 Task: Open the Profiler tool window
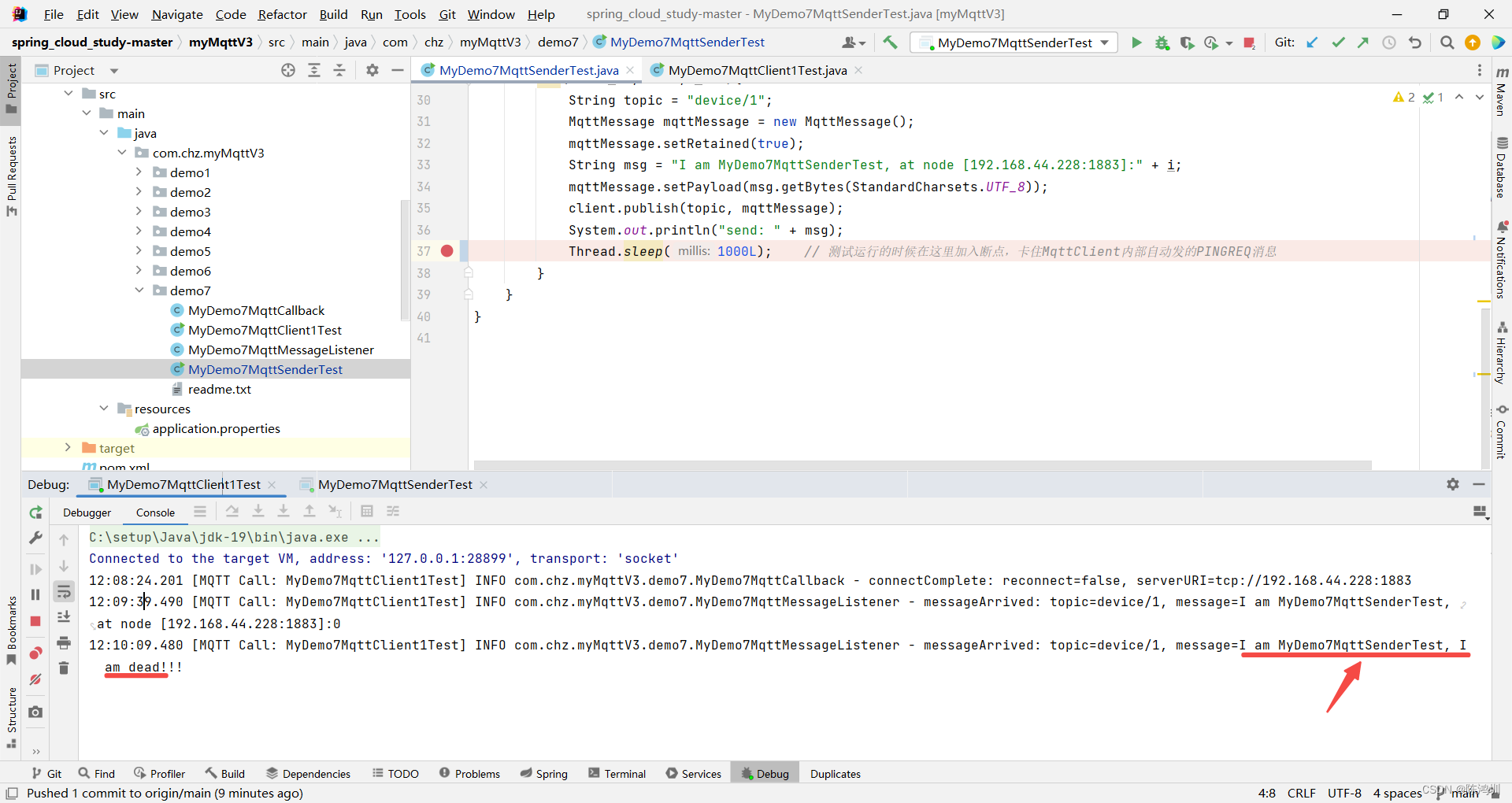coord(160,774)
